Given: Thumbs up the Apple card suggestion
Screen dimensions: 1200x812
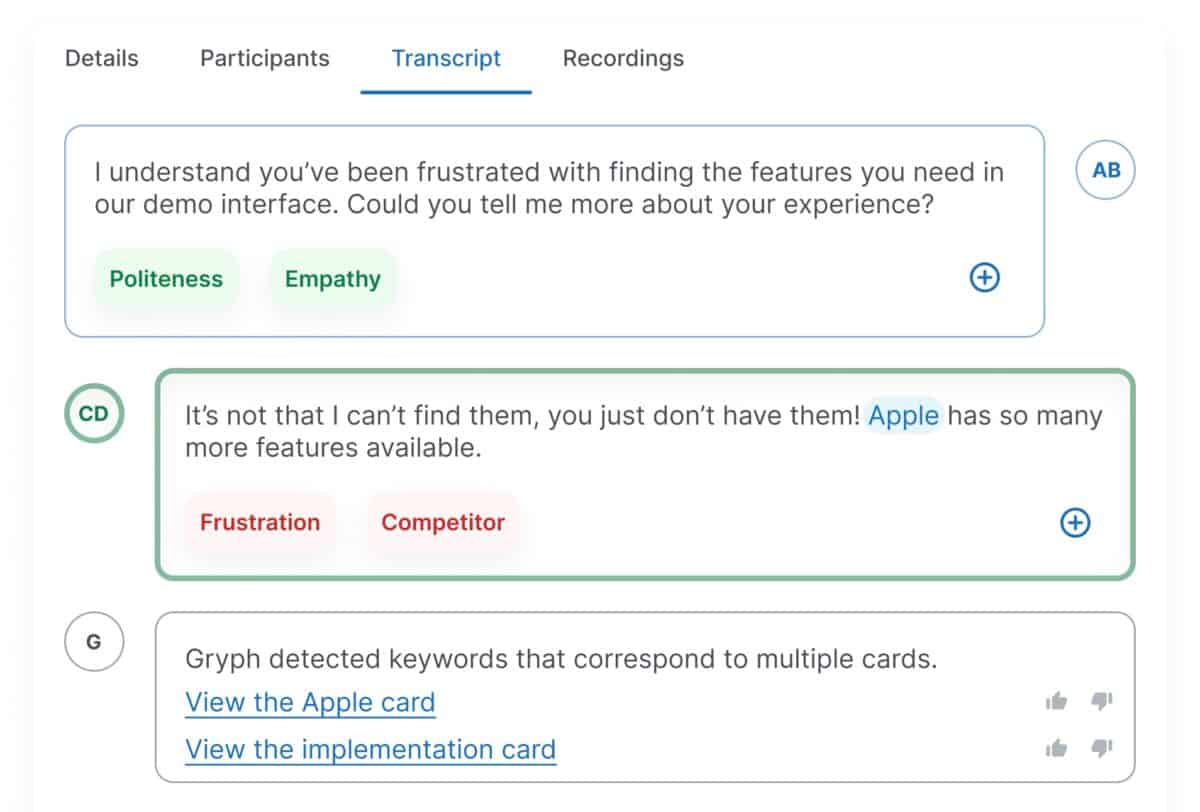Looking at the screenshot, I should [1056, 701].
